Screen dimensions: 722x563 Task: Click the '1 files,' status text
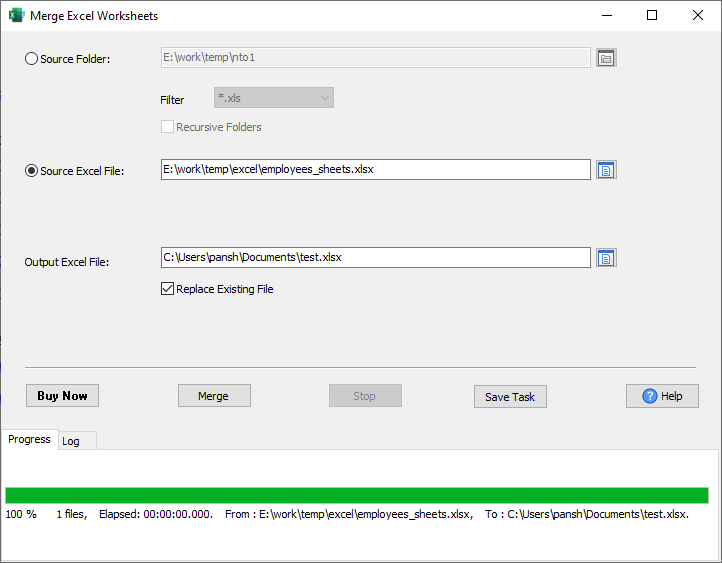coord(72,514)
